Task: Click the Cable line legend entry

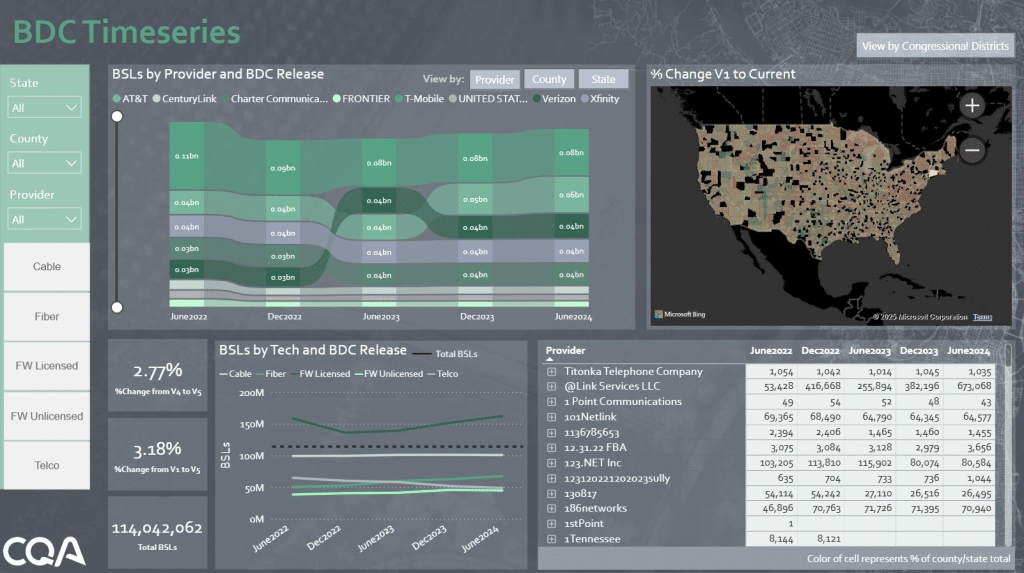Action: pyautogui.click(x=236, y=374)
